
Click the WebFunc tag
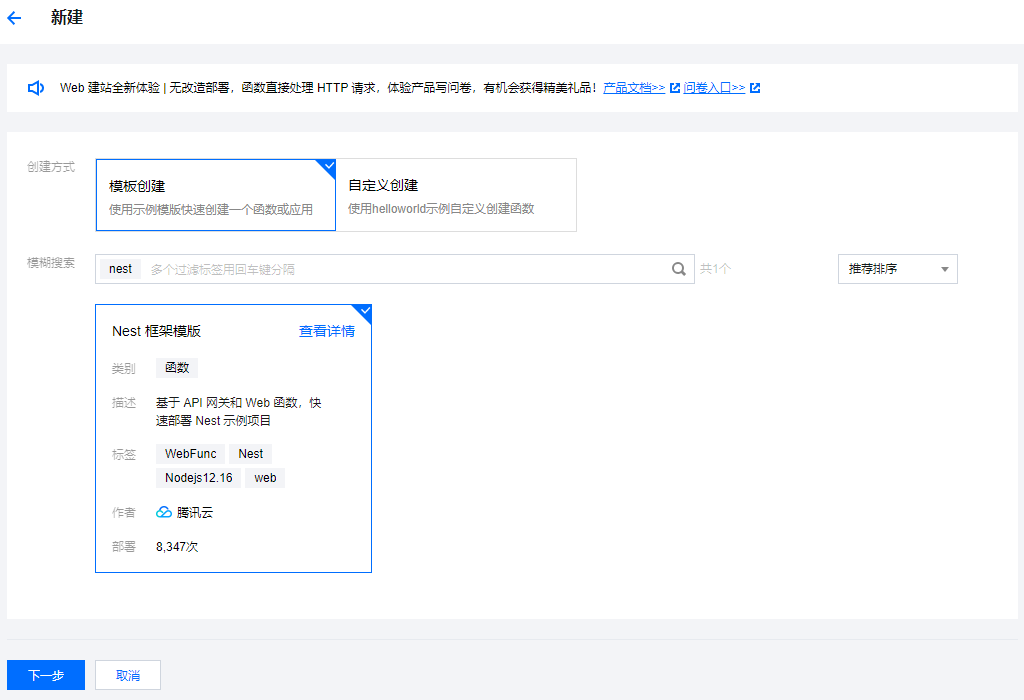point(190,454)
